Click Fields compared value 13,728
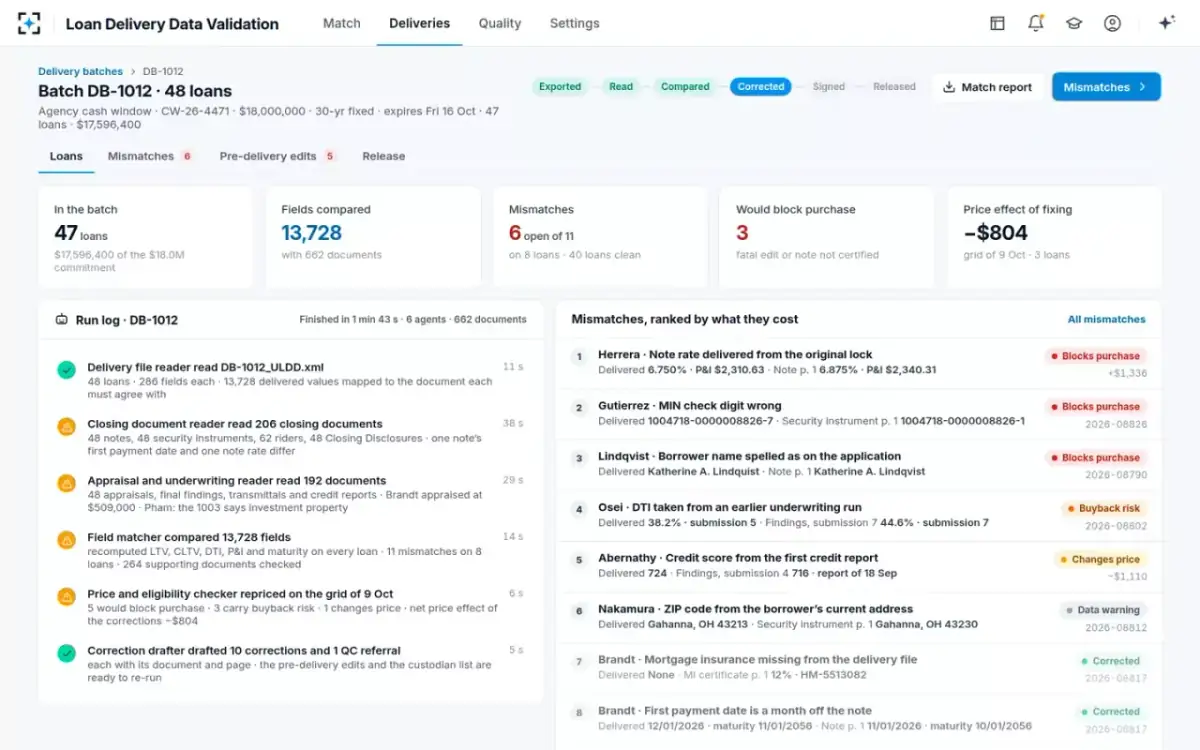Viewport: 1200px width, 750px height. [x=311, y=233]
